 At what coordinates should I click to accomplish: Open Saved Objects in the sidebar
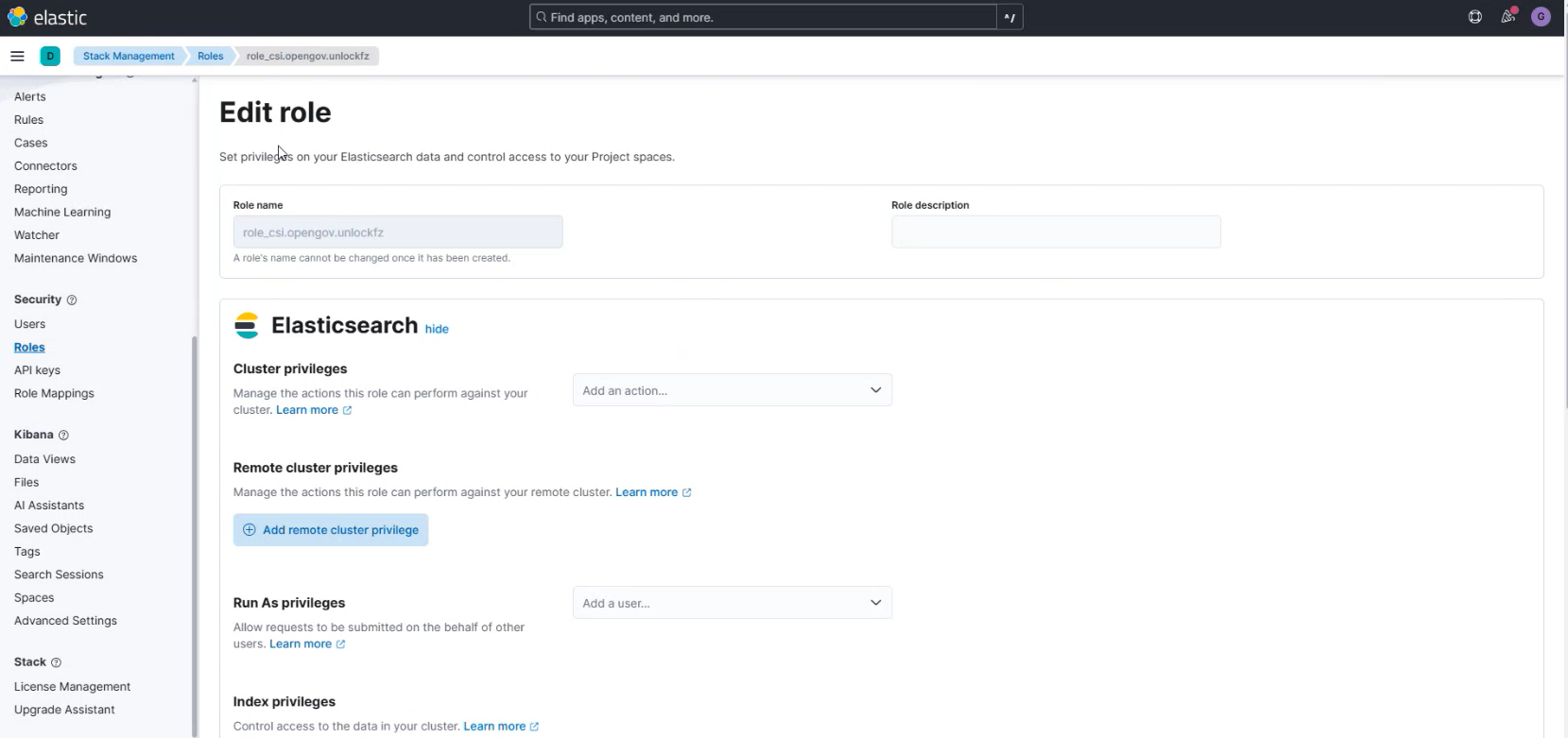pos(54,528)
